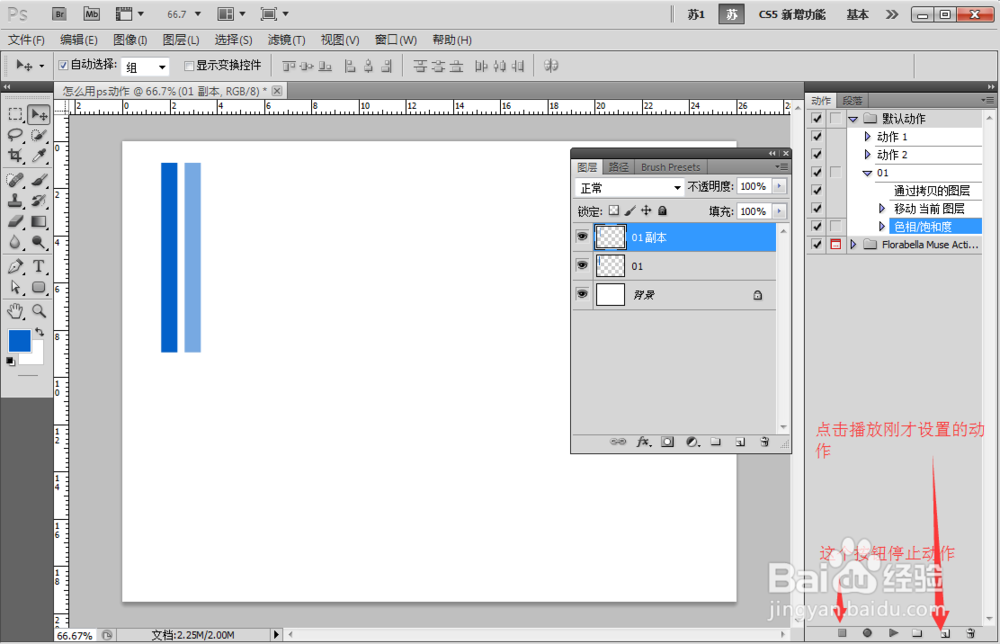Expand 动作 2 in Actions panel
The width and height of the screenshot is (1000, 644).
point(867,154)
